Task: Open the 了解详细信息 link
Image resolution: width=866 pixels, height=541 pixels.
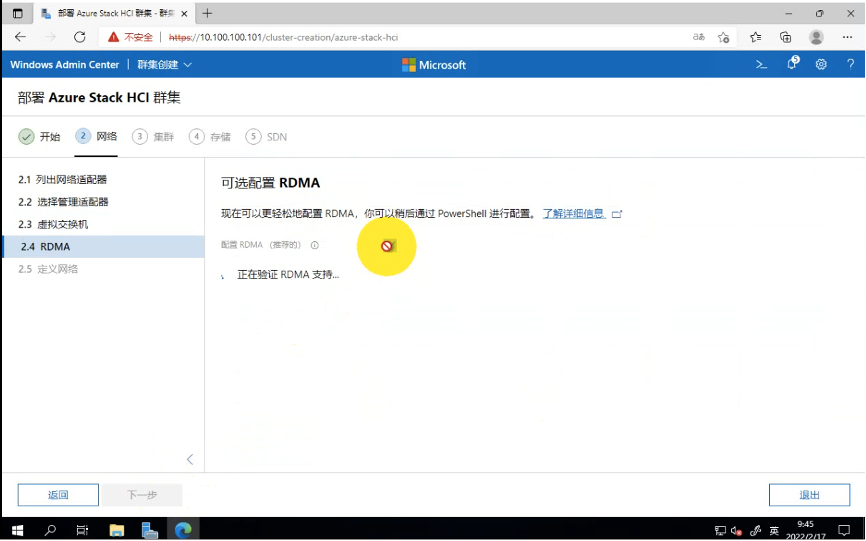Action: point(573,214)
